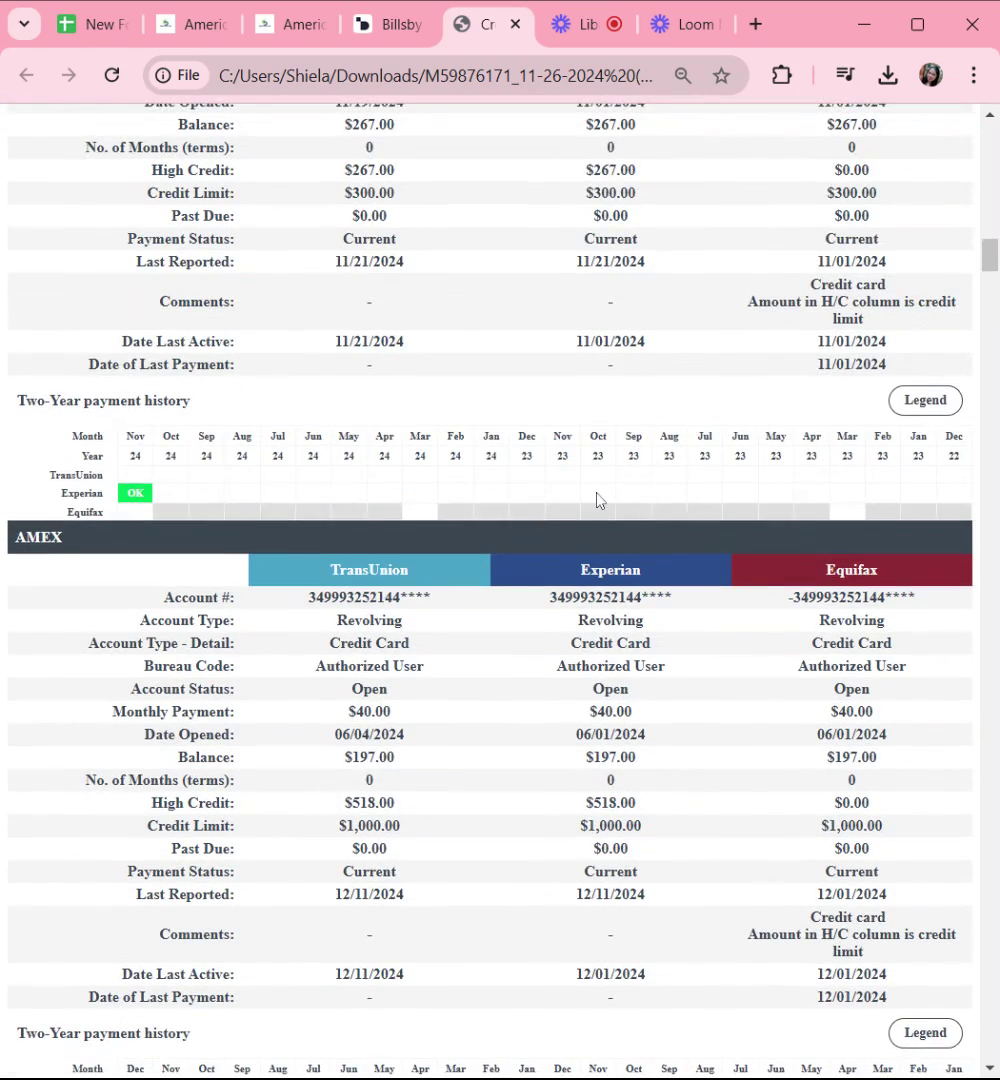The height and width of the screenshot is (1080, 1000).
Task: Bookmark this page with star icon
Action: (x=721, y=75)
